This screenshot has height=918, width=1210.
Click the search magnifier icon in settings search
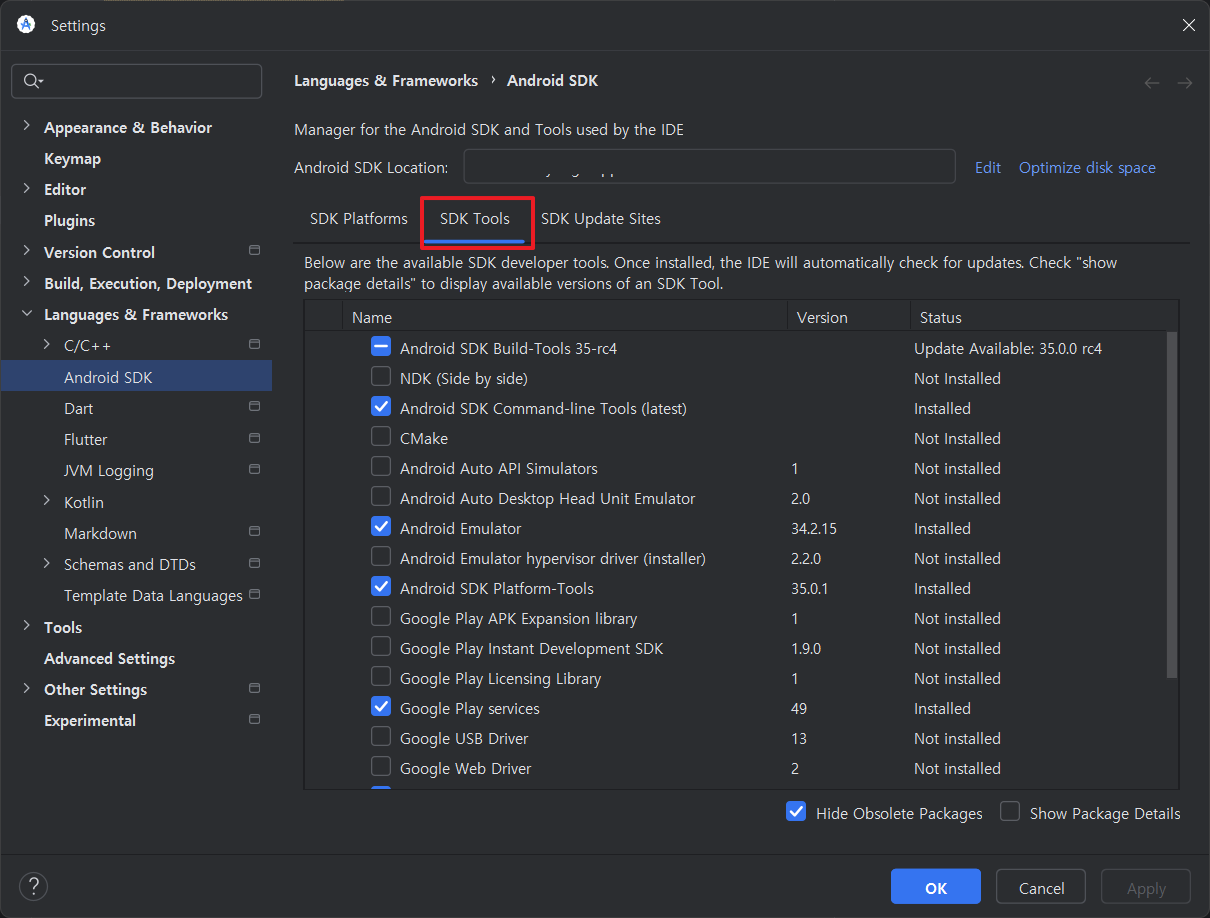click(32, 81)
